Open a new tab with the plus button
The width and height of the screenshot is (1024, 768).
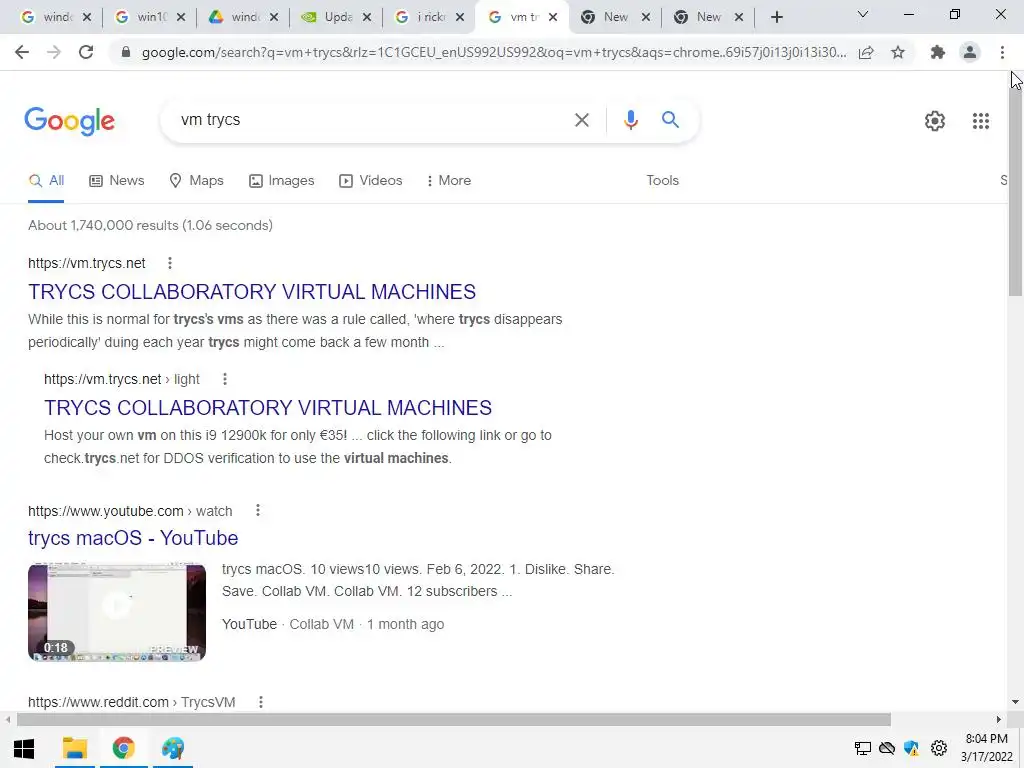776,17
